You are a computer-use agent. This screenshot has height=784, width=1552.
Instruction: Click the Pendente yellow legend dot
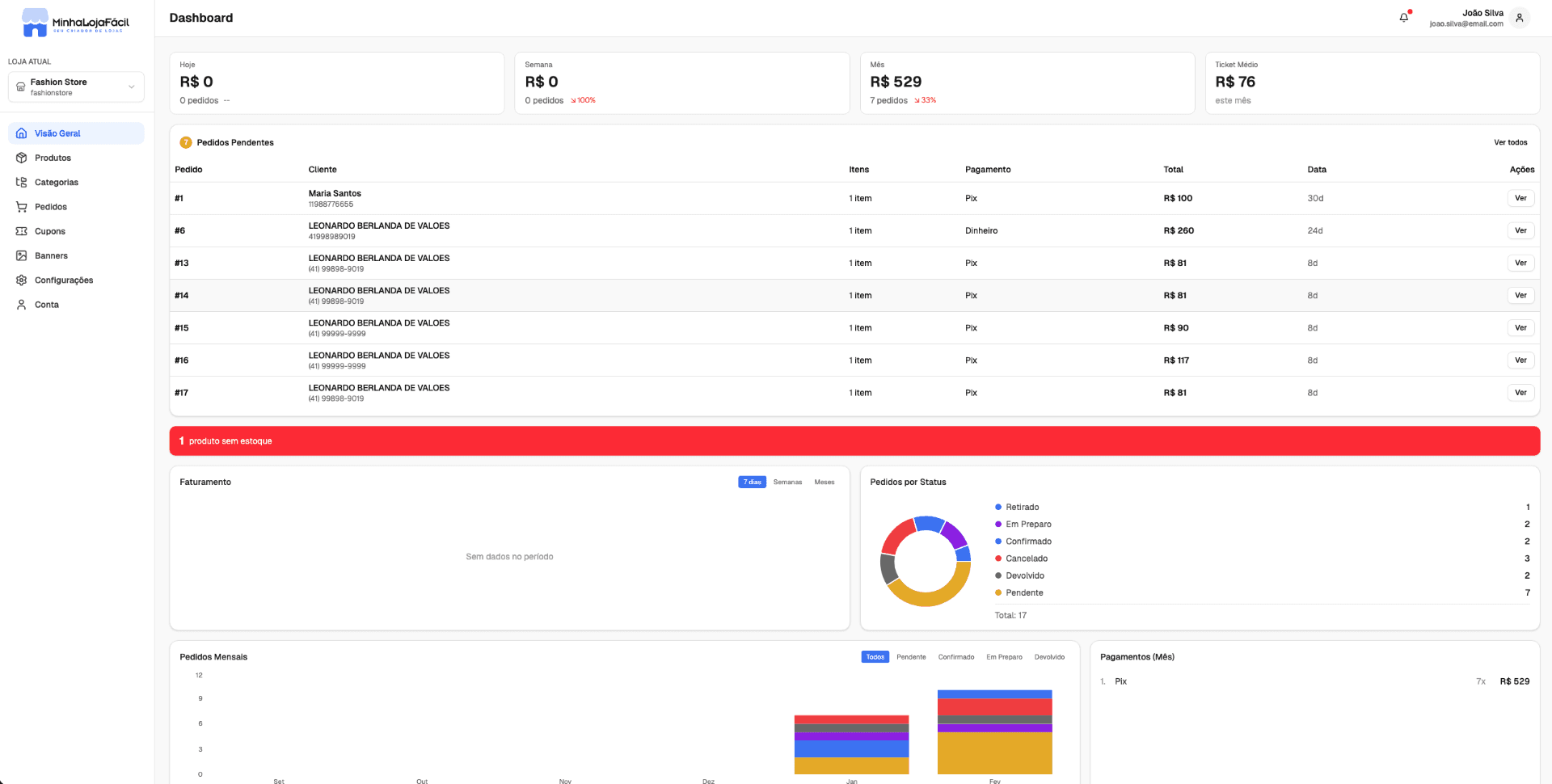(x=998, y=592)
